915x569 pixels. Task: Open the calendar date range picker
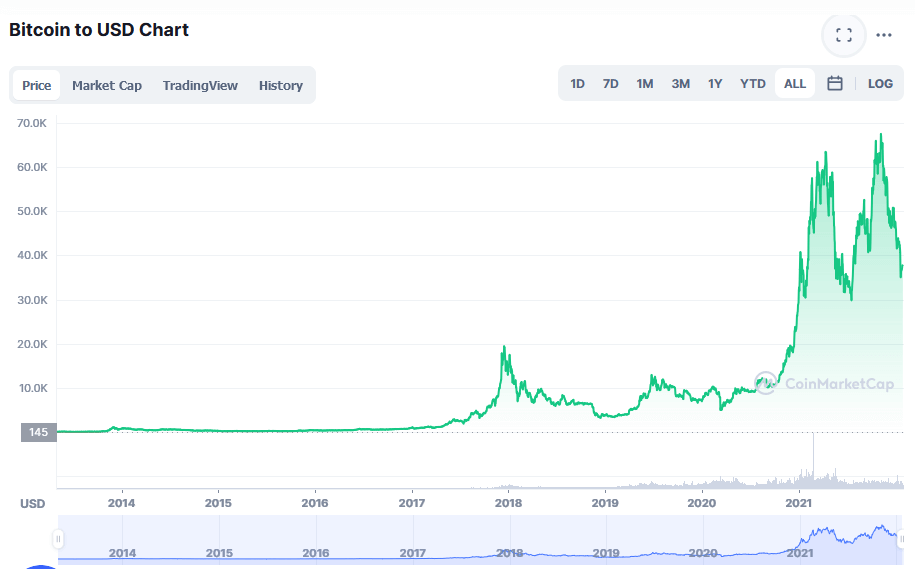click(x=835, y=84)
